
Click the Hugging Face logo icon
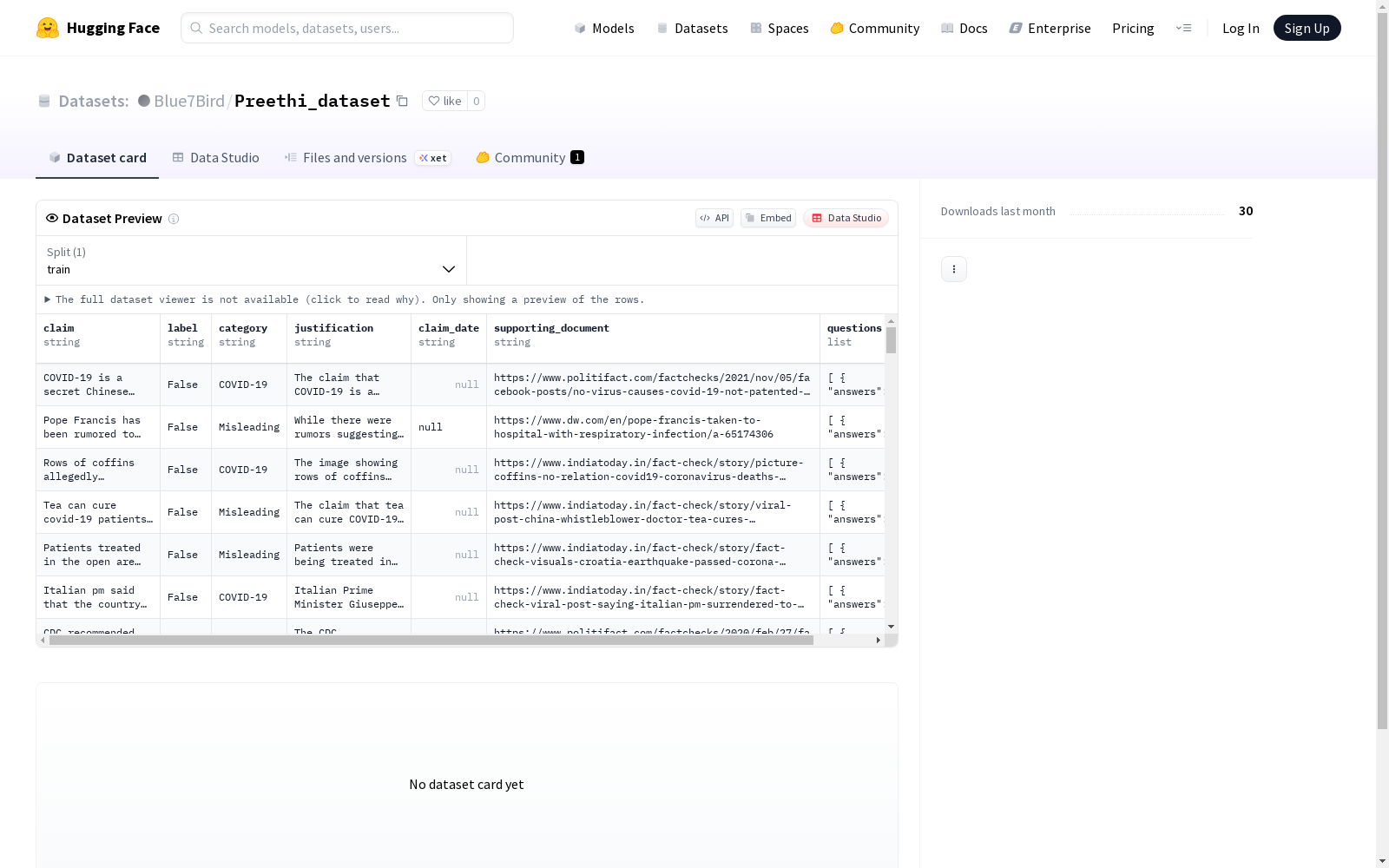(48, 28)
